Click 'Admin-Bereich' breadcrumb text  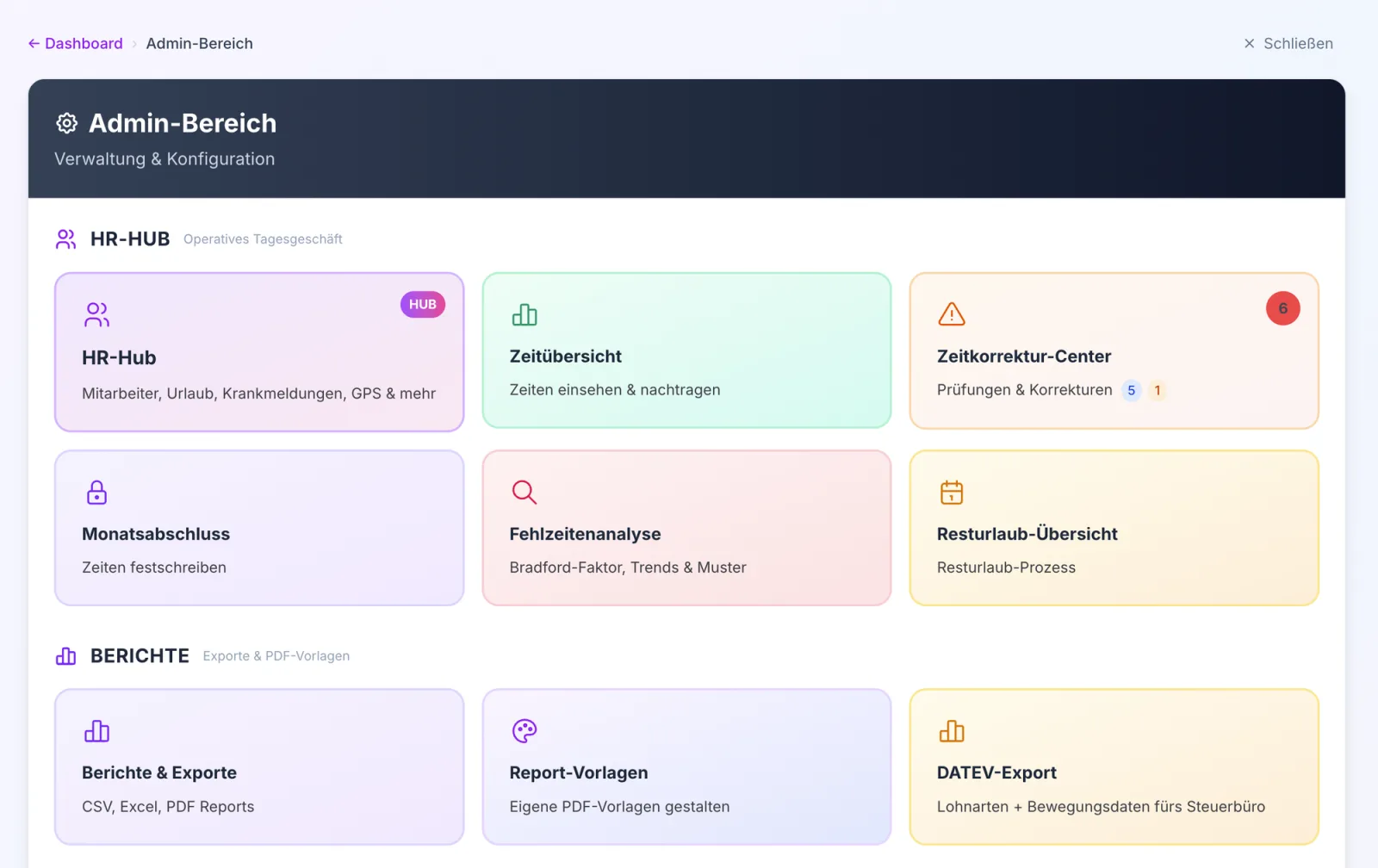[x=200, y=43]
